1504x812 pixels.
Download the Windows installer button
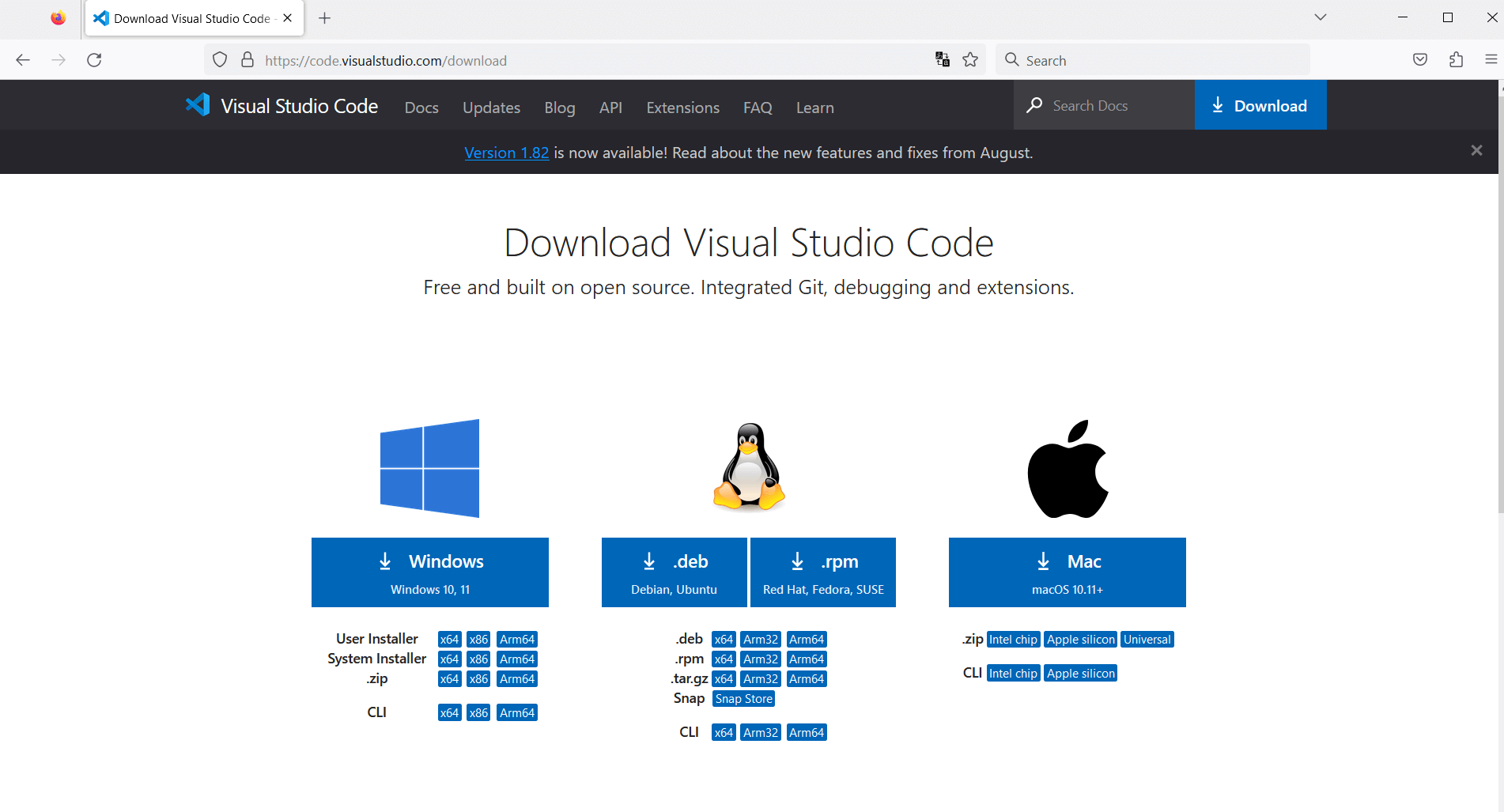point(430,572)
